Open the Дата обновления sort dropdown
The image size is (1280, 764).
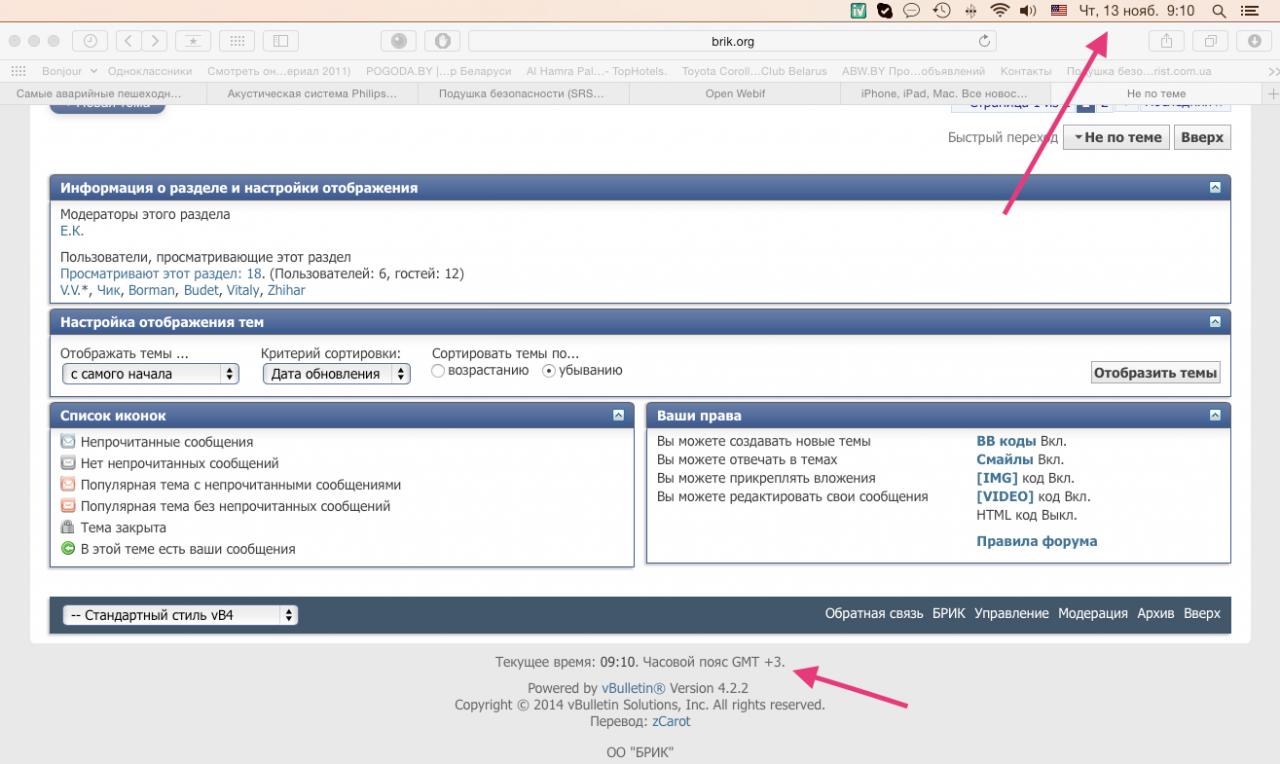click(x=336, y=374)
